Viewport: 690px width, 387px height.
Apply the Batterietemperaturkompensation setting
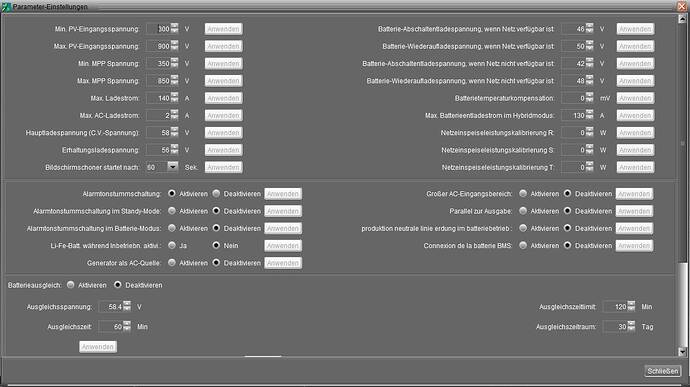point(635,98)
